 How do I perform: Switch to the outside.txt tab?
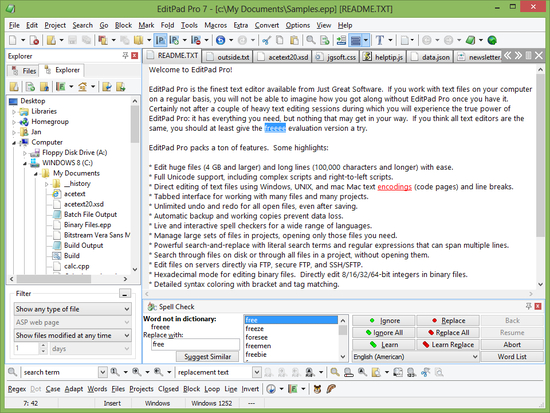pos(228,57)
